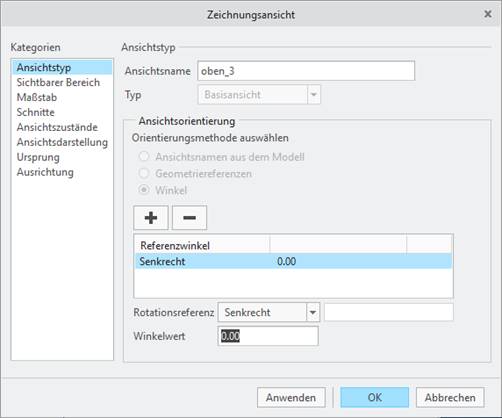Open the Sichtbarer Bereich category

58,82
